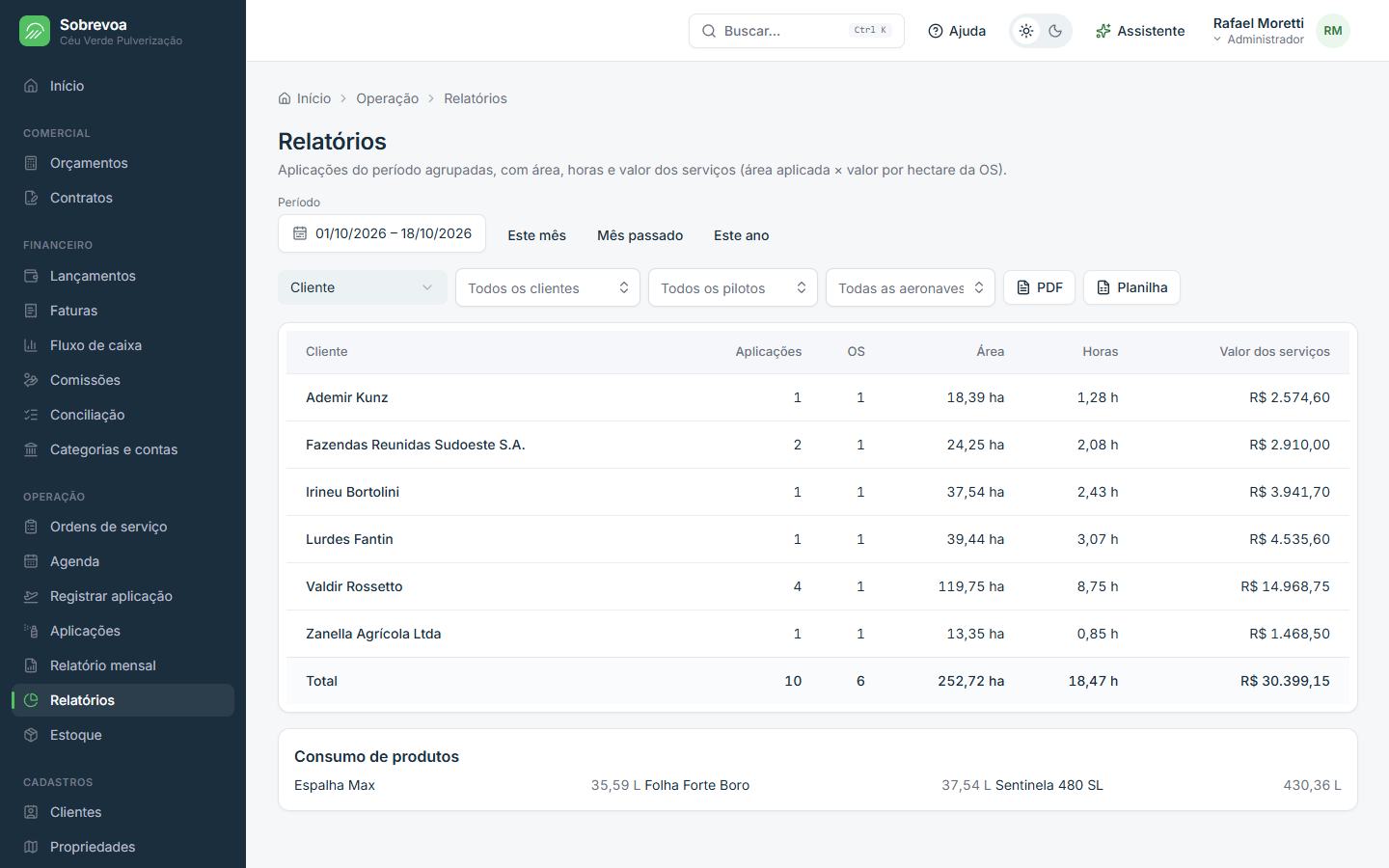The height and width of the screenshot is (868, 1389).
Task: Click the Aplicações spray icon
Action: click(31, 631)
